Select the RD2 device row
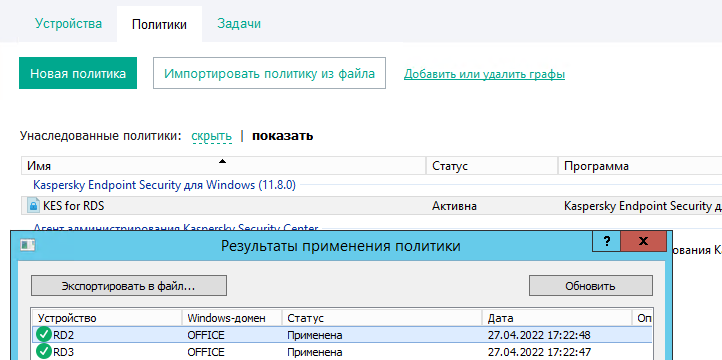Image resolution: width=722 pixels, height=360 pixels. point(342,335)
